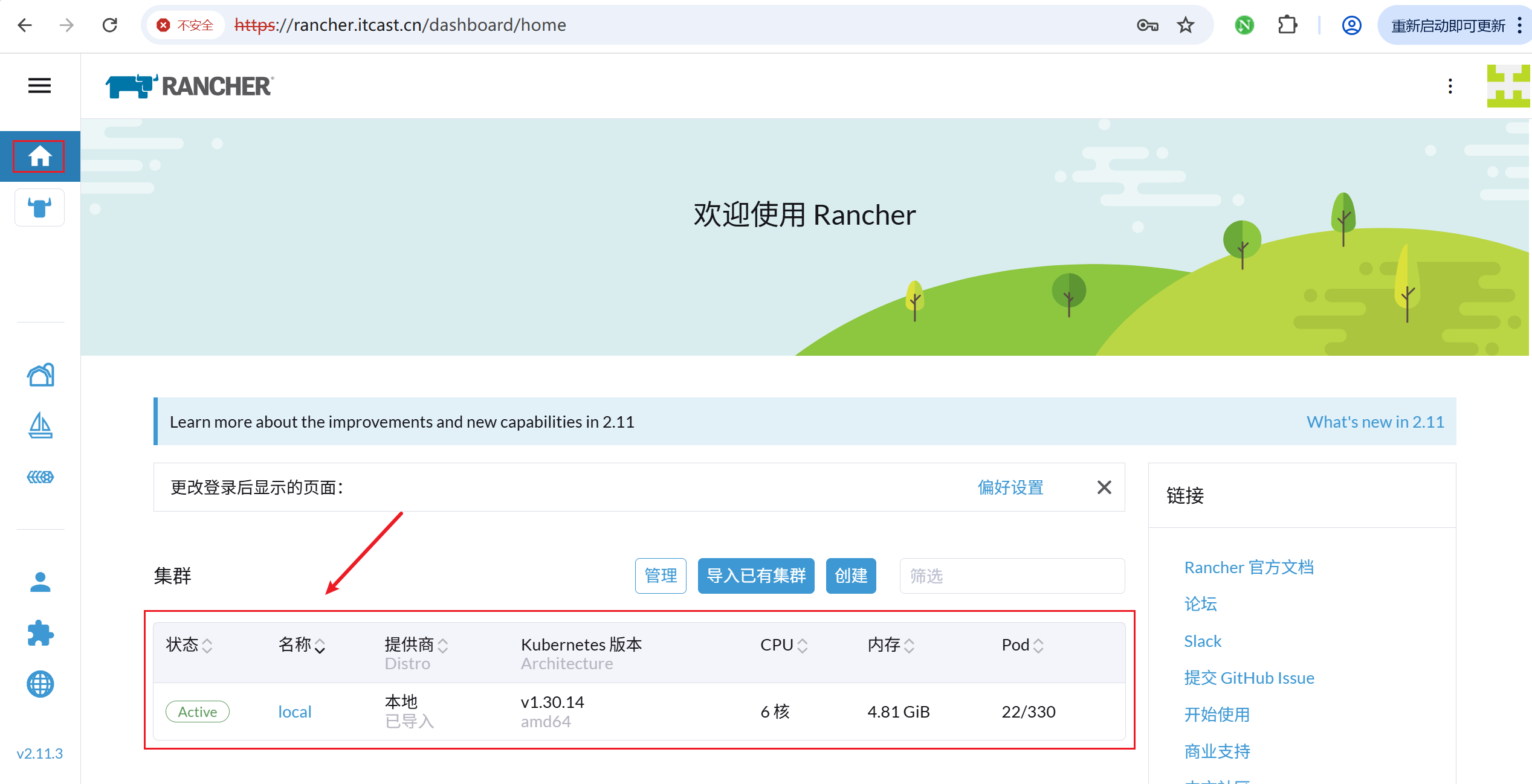
Task: Open the Rancher 官方文档 link
Action: click(1249, 567)
